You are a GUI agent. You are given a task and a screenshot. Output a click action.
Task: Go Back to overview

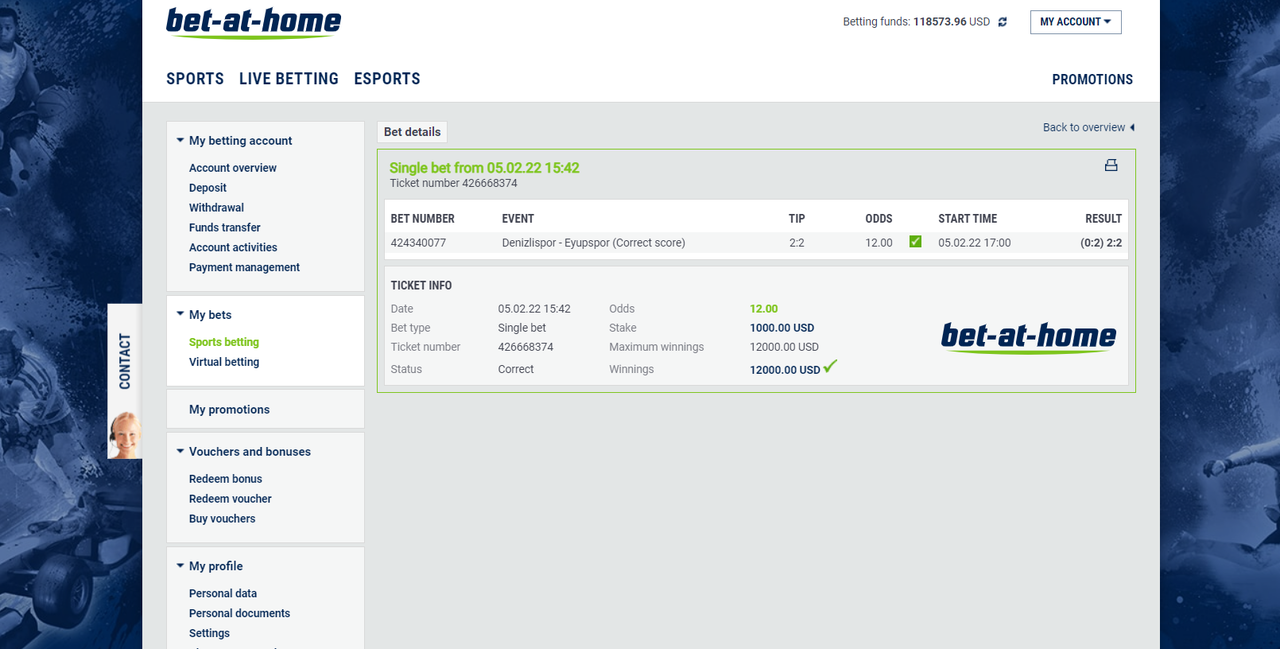pos(1090,127)
